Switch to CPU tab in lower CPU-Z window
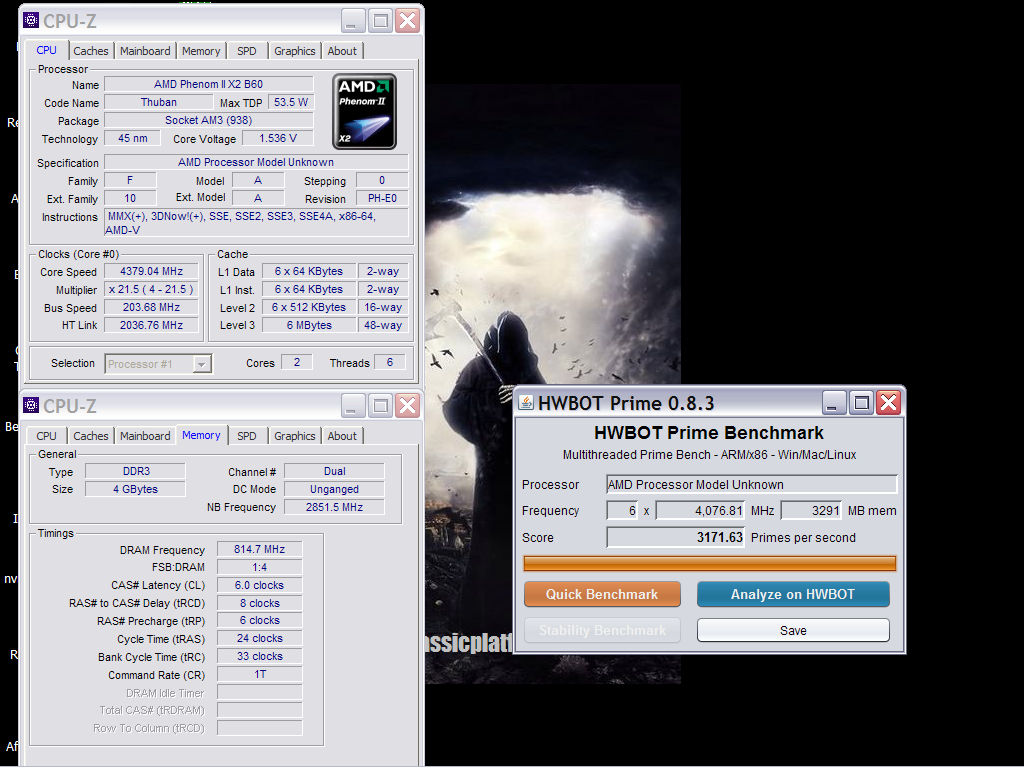 (x=46, y=436)
